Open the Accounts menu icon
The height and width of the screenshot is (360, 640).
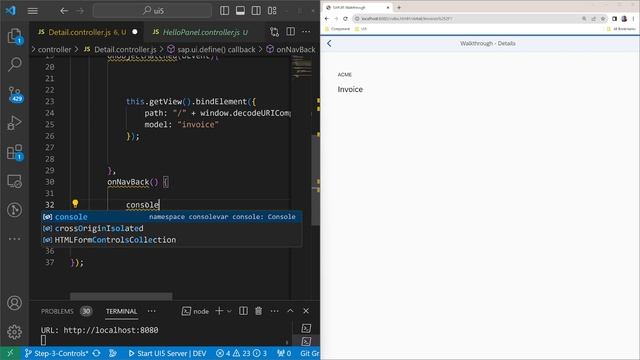pyautogui.click(x=15, y=303)
